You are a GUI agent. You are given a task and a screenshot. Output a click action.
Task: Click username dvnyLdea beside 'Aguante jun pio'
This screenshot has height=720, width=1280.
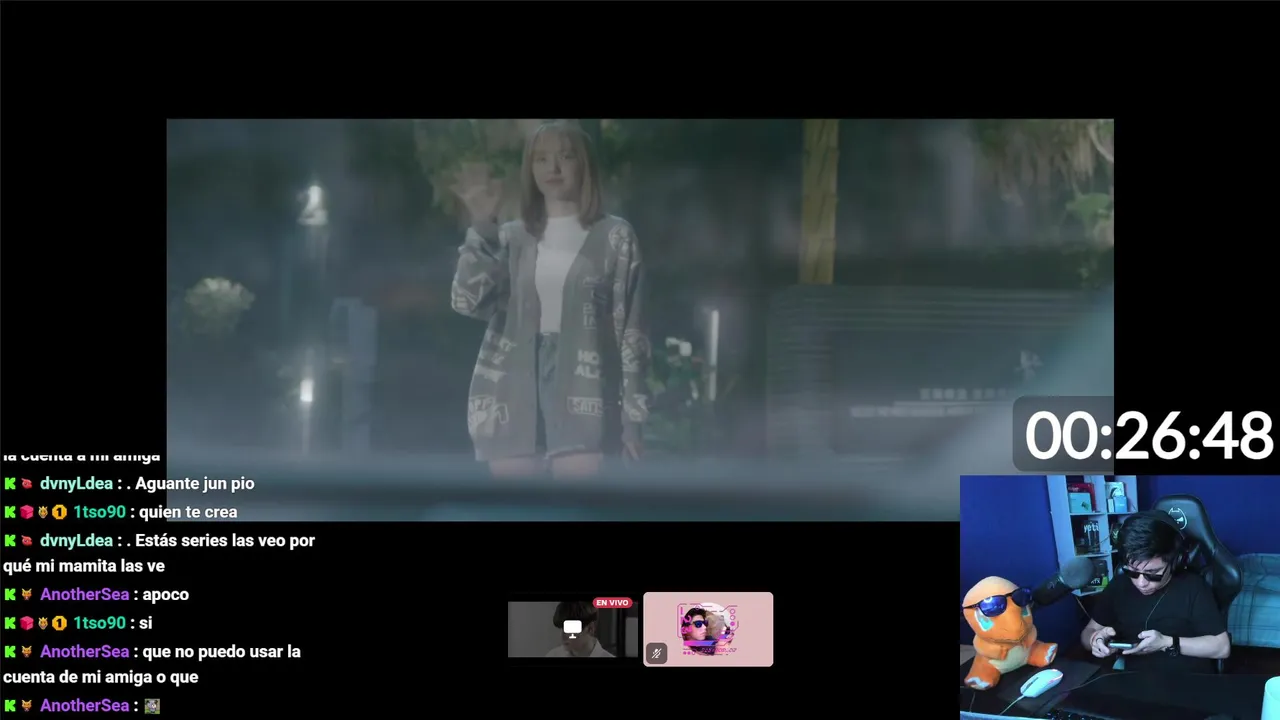[76, 484]
